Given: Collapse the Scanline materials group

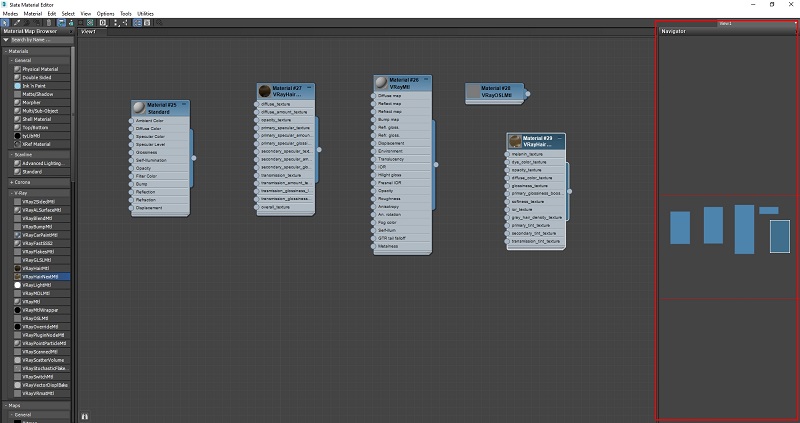Looking at the screenshot, I should [x=10, y=154].
